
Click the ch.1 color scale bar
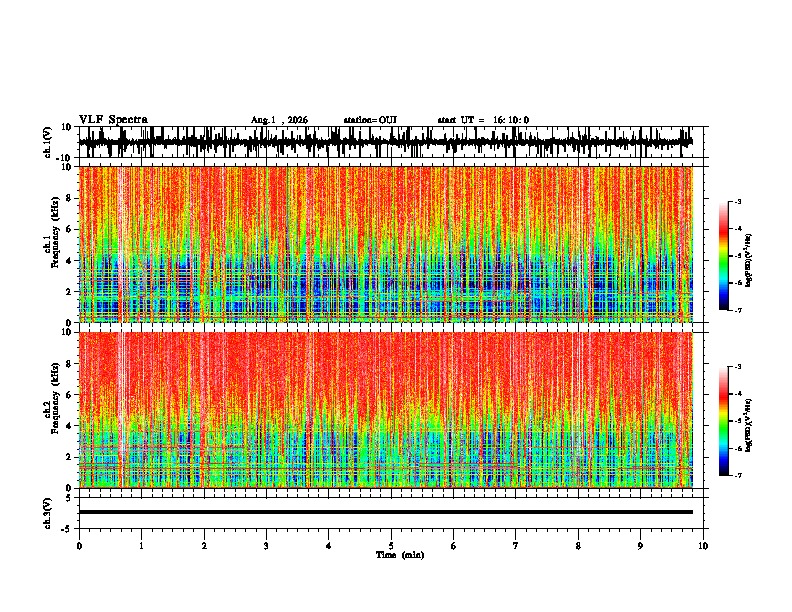click(723, 256)
